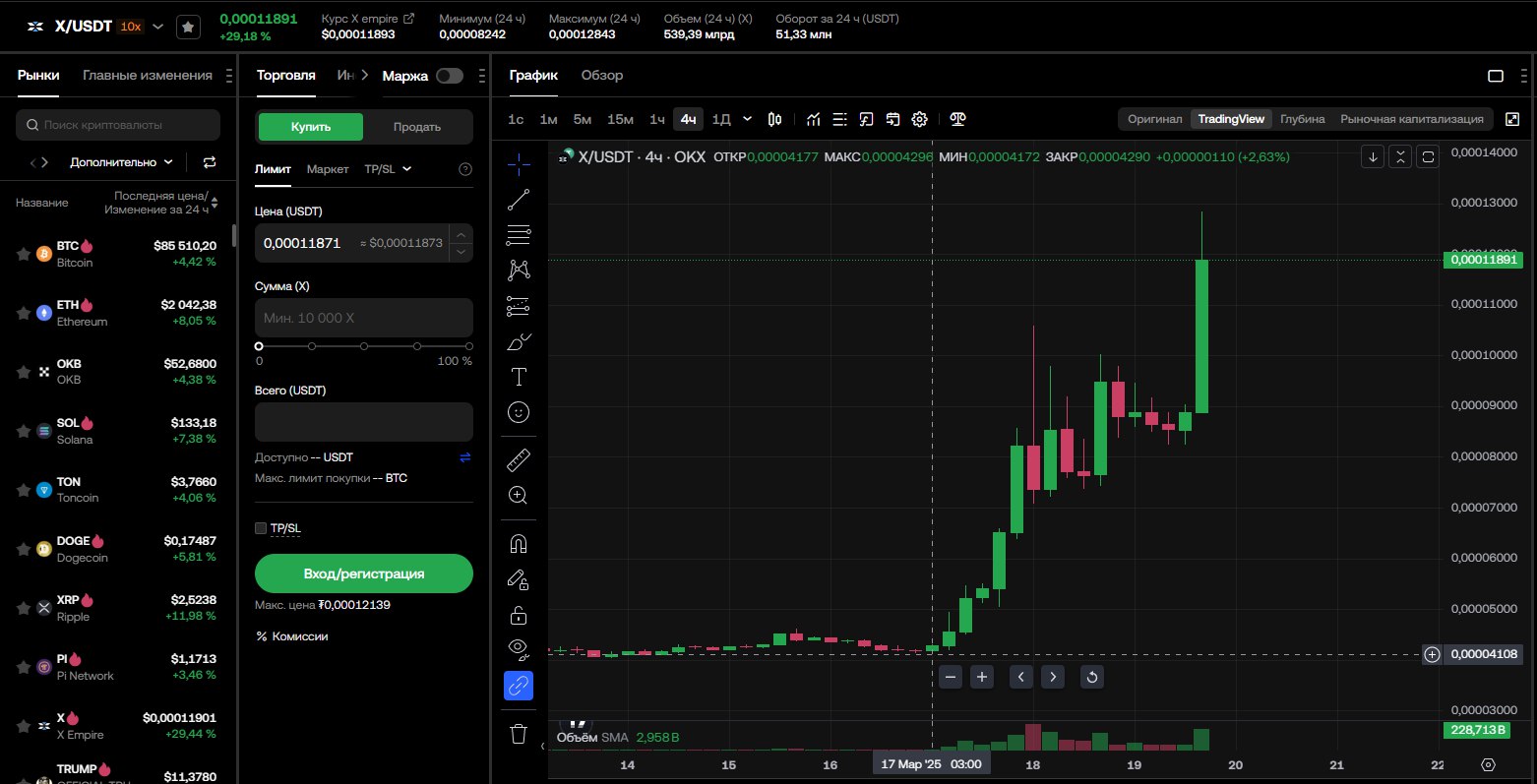Select the text annotation tool

pyautogui.click(x=519, y=377)
